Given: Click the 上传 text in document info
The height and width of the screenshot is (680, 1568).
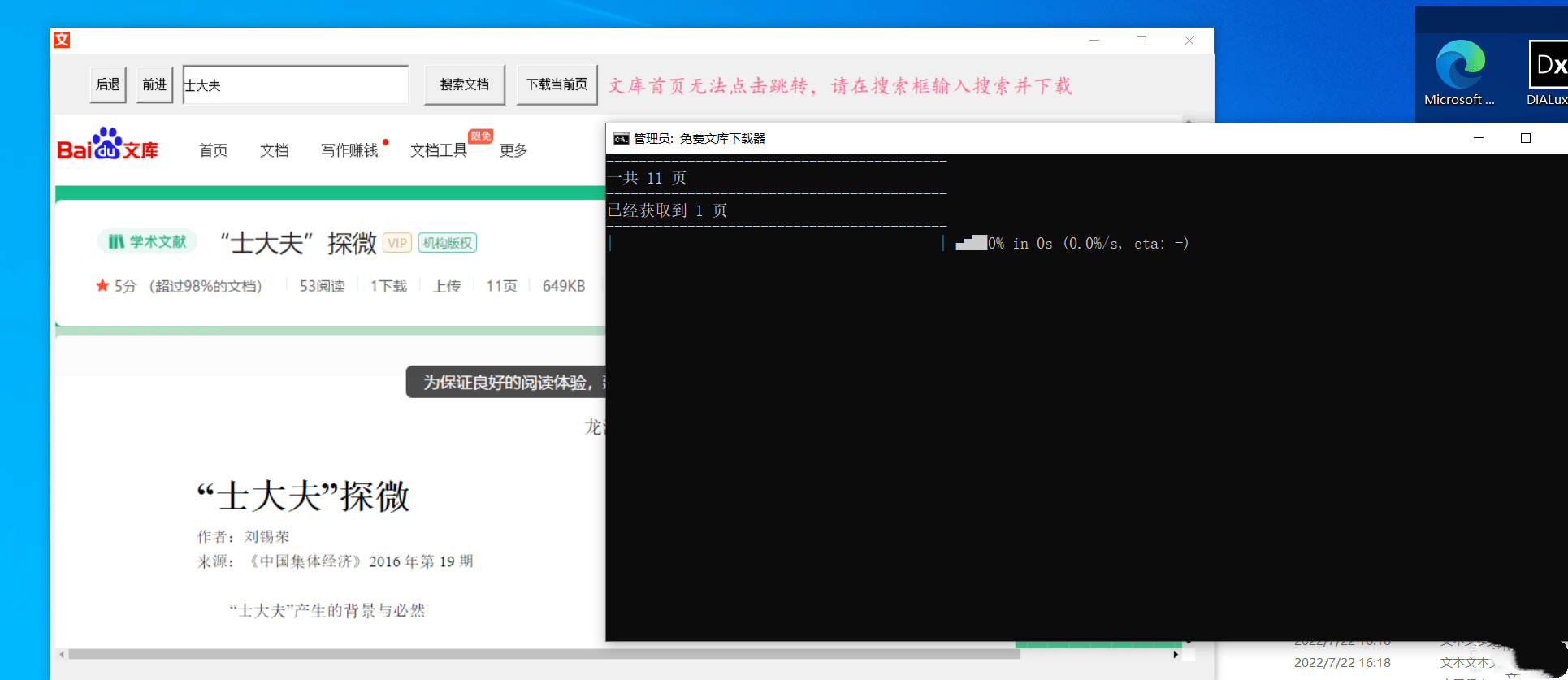Looking at the screenshot, I should [447, 286].
